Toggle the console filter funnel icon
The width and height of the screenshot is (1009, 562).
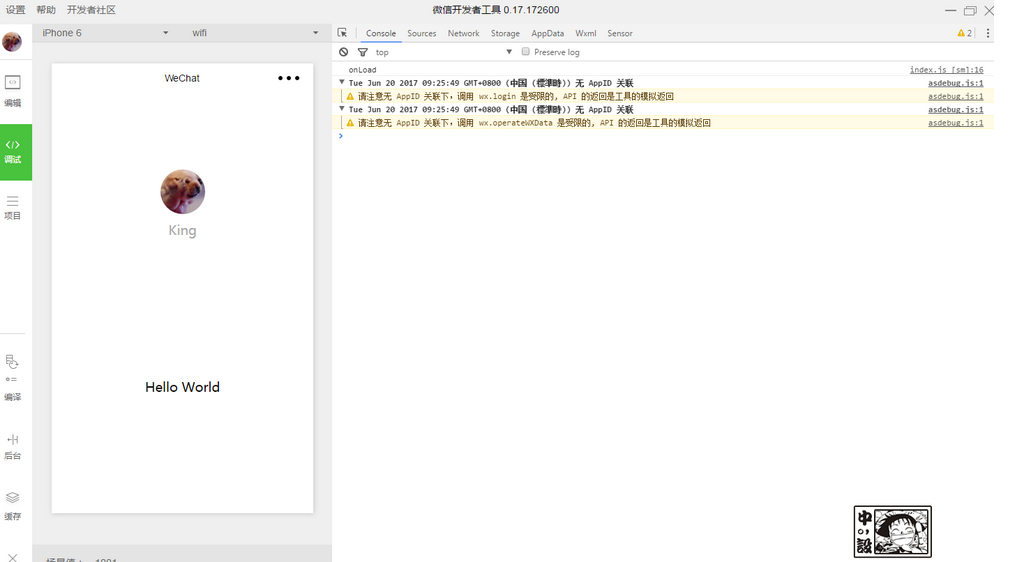click(x=363, y=52)
